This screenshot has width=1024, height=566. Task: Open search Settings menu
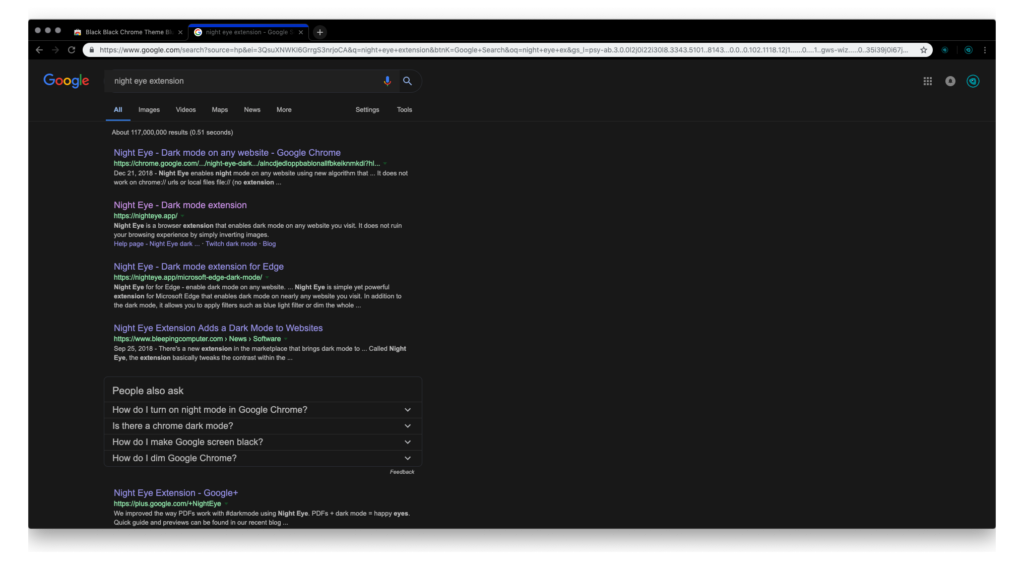coord(367,110)
